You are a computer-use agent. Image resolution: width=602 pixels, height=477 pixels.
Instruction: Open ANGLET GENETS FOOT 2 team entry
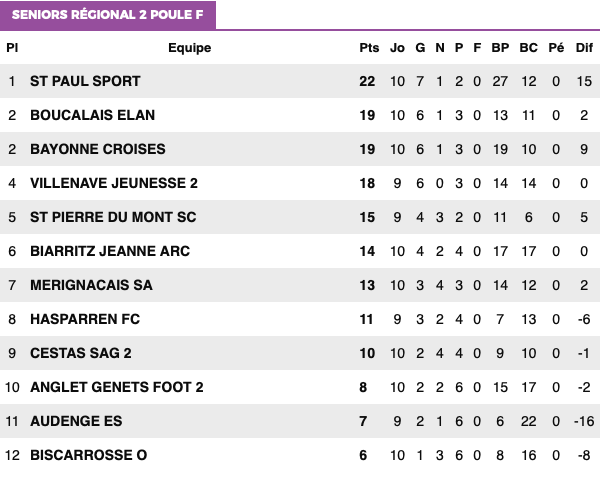point(117,387)
